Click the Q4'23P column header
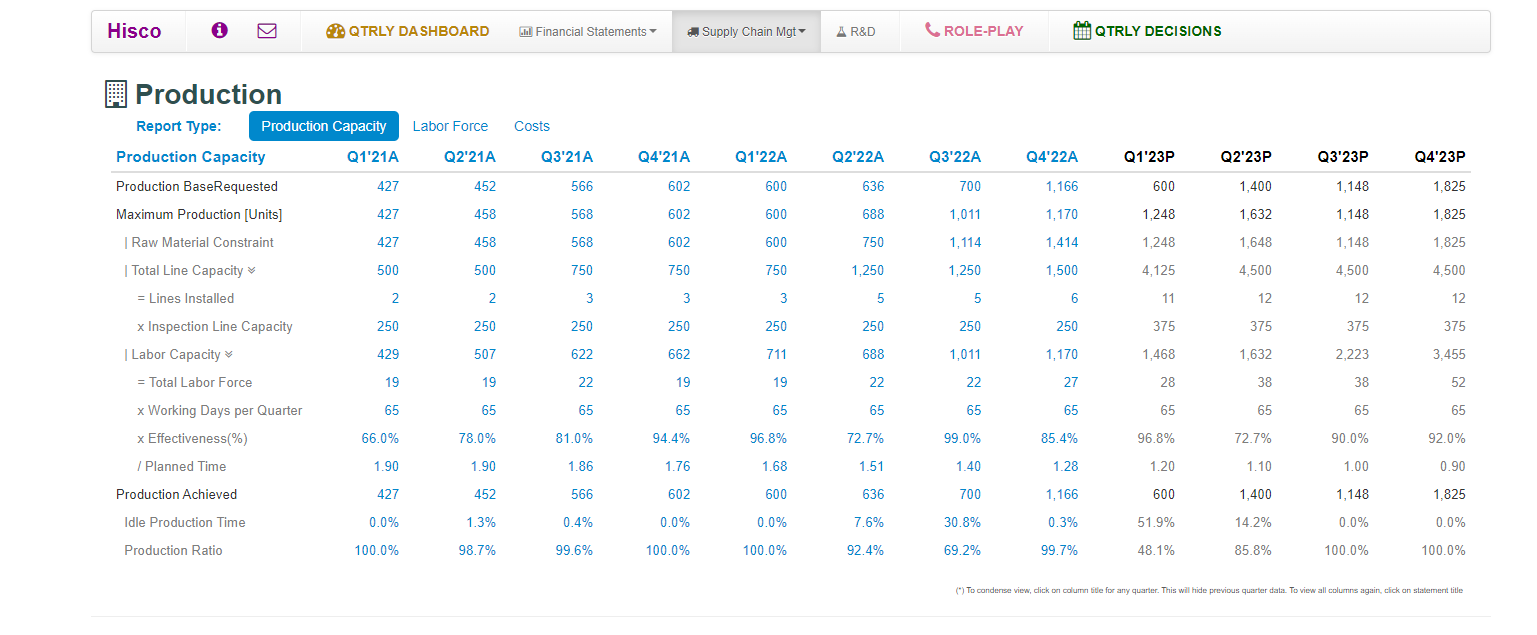 pyautogui.click(x=1440, y=157)
